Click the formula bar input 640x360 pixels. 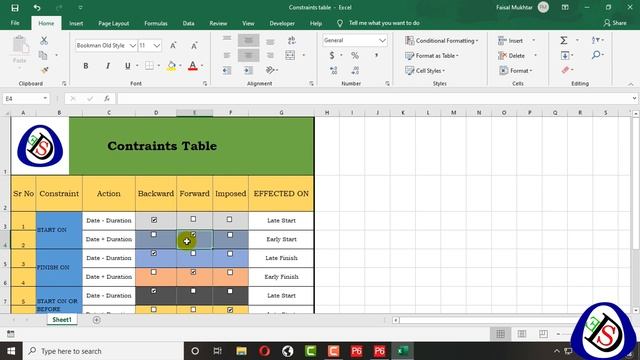tap(374, 98)
